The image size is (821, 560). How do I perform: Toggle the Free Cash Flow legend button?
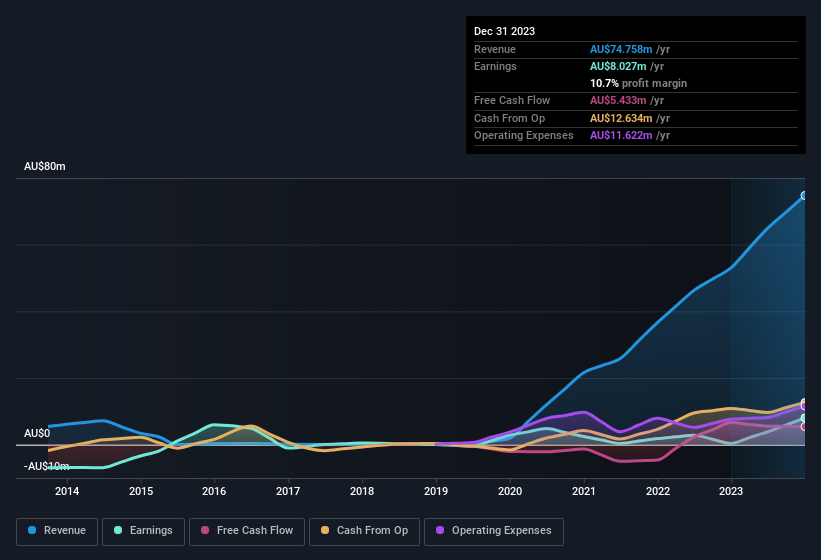point(247,531)
